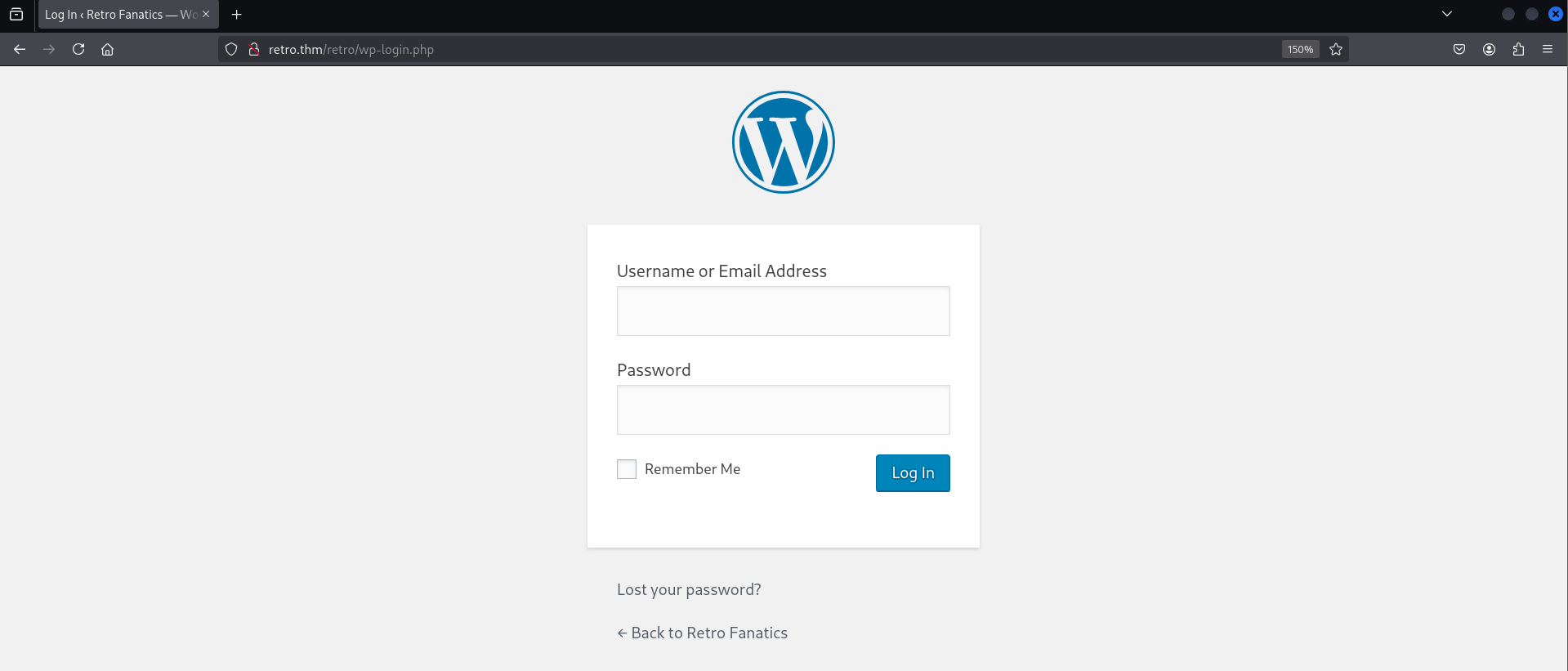Open the extensions puzzle icon
Image resolution: width=1568 pixels, height=671 pixels.
(1518, 49)
